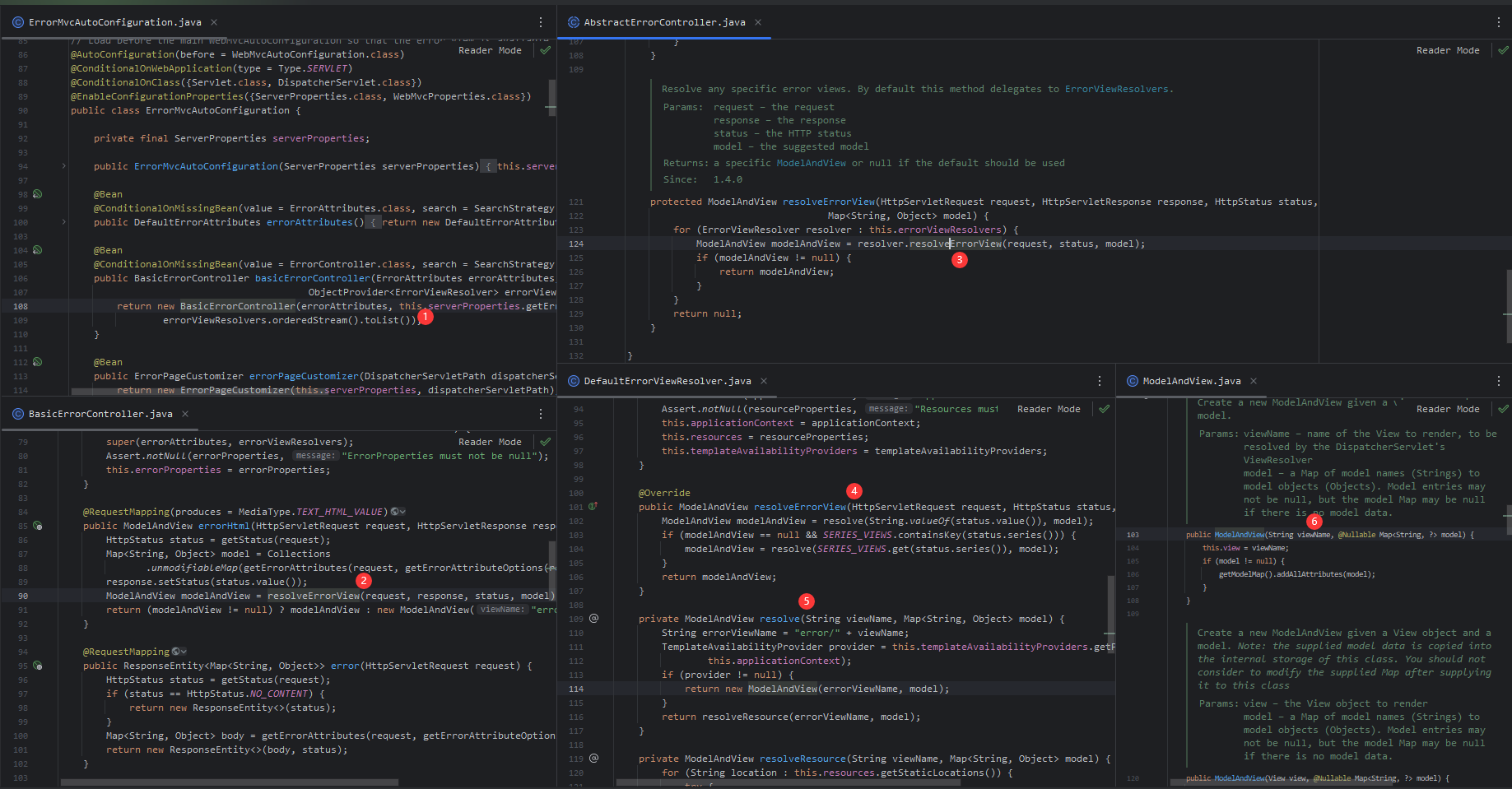This screenshot has height=789, width=1512.
Task: Toggle Reader Mode in ModelAndView editor
Action: click(1448, 409)
